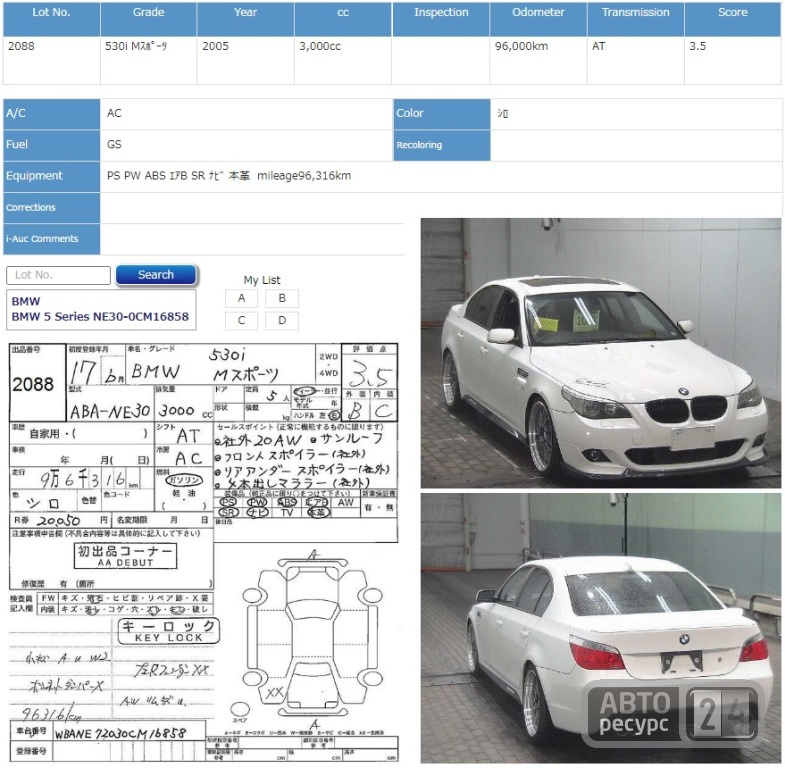This screenshot has height=768, width=785.
Task: Click the i-Auc Comments row label
Action: point(52,239)
